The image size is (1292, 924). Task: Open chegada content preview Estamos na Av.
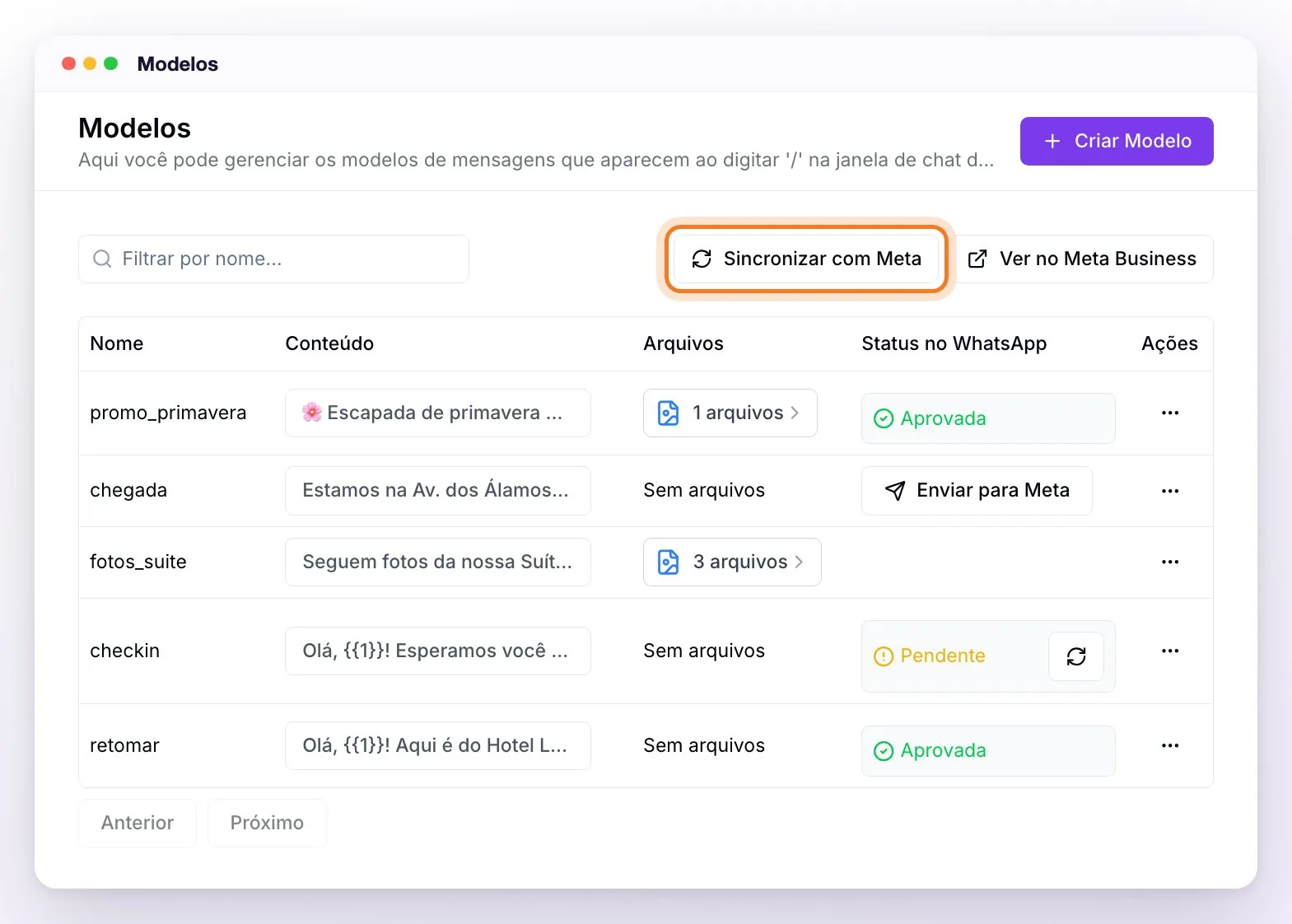pyautogui.click(x=438, y=491)
